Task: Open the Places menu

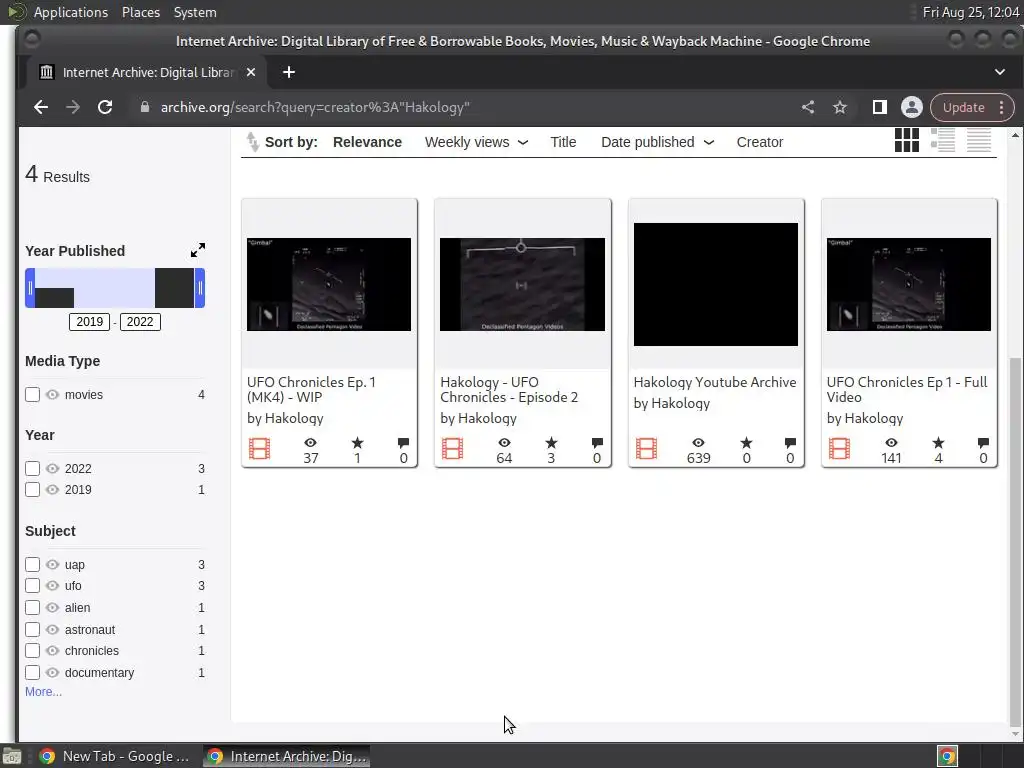Action: (140, 12)
